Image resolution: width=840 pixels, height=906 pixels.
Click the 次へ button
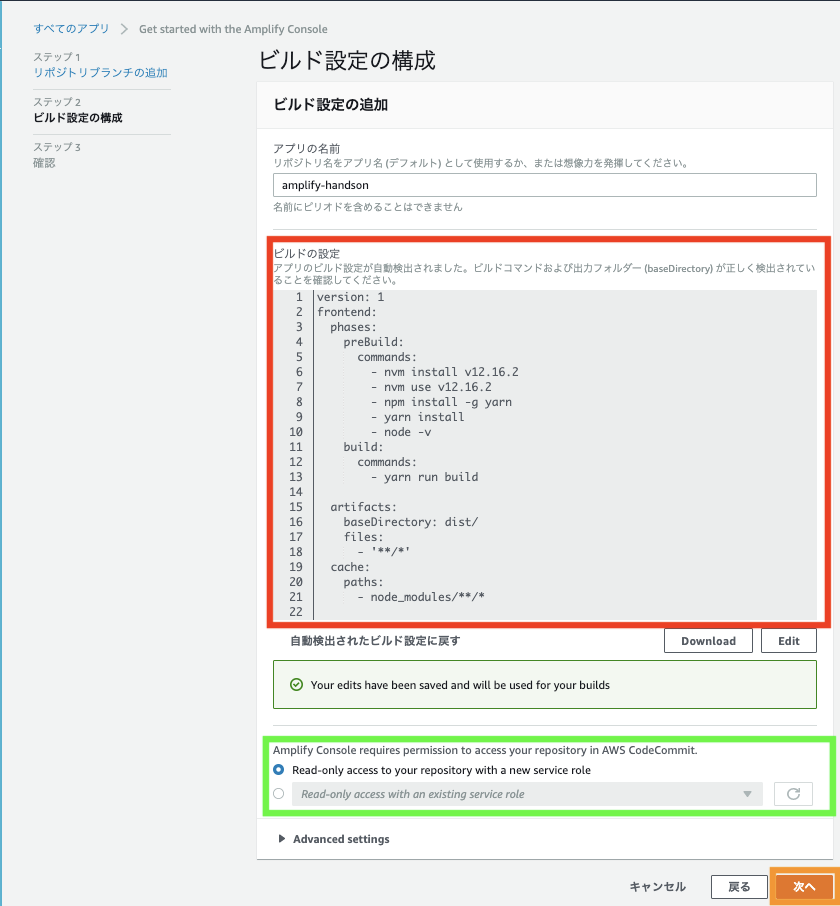coord(804,886)
